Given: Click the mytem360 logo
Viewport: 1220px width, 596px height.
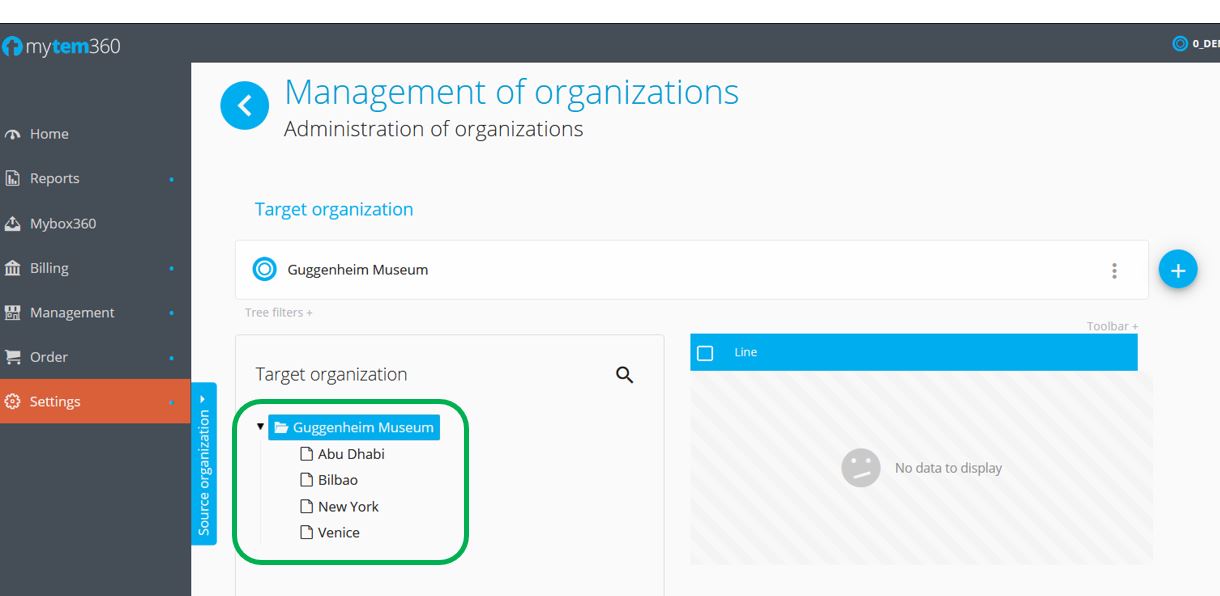Looking at the screenshot, I should coord(61,46).
